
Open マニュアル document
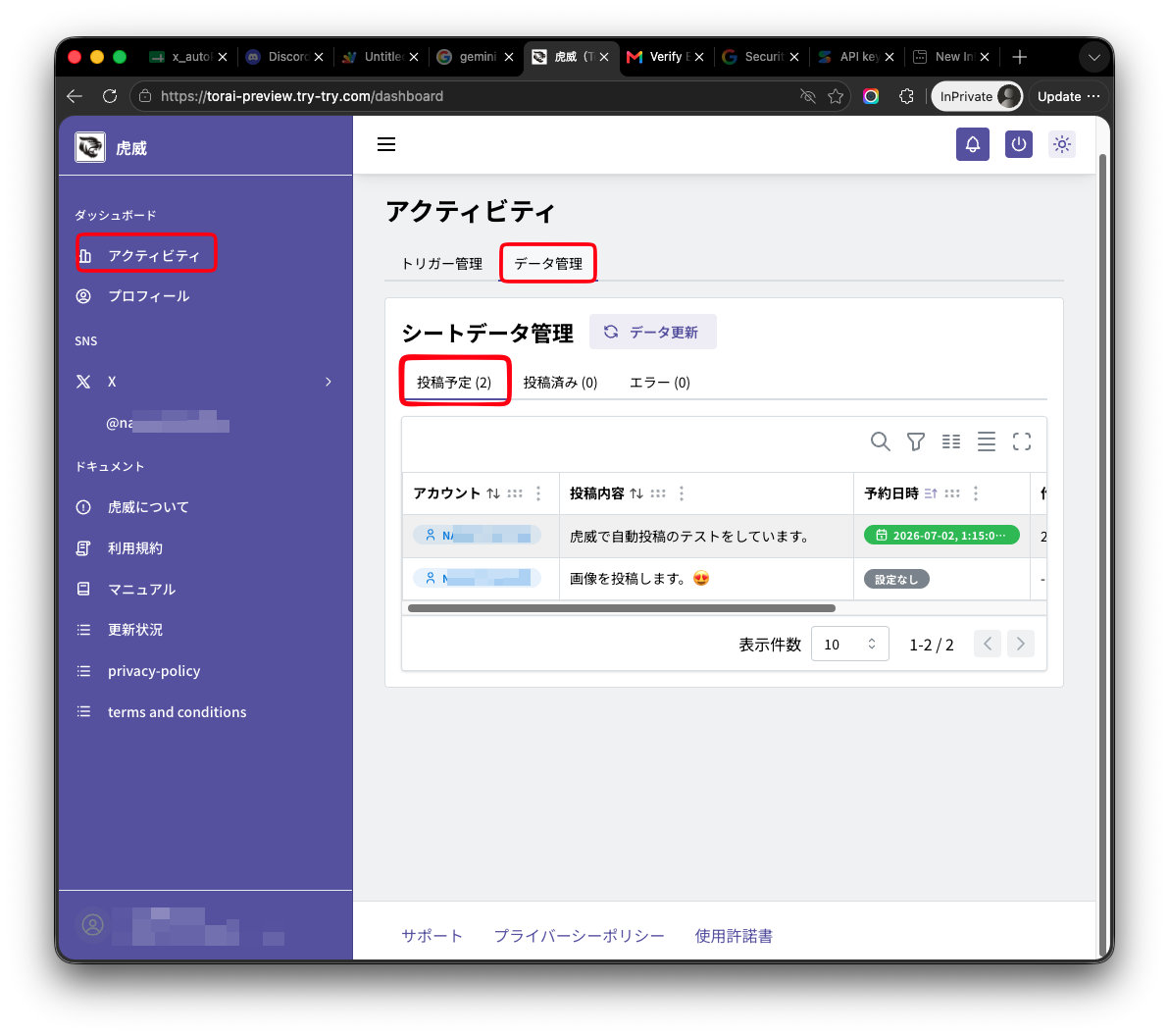click(141, 590)
